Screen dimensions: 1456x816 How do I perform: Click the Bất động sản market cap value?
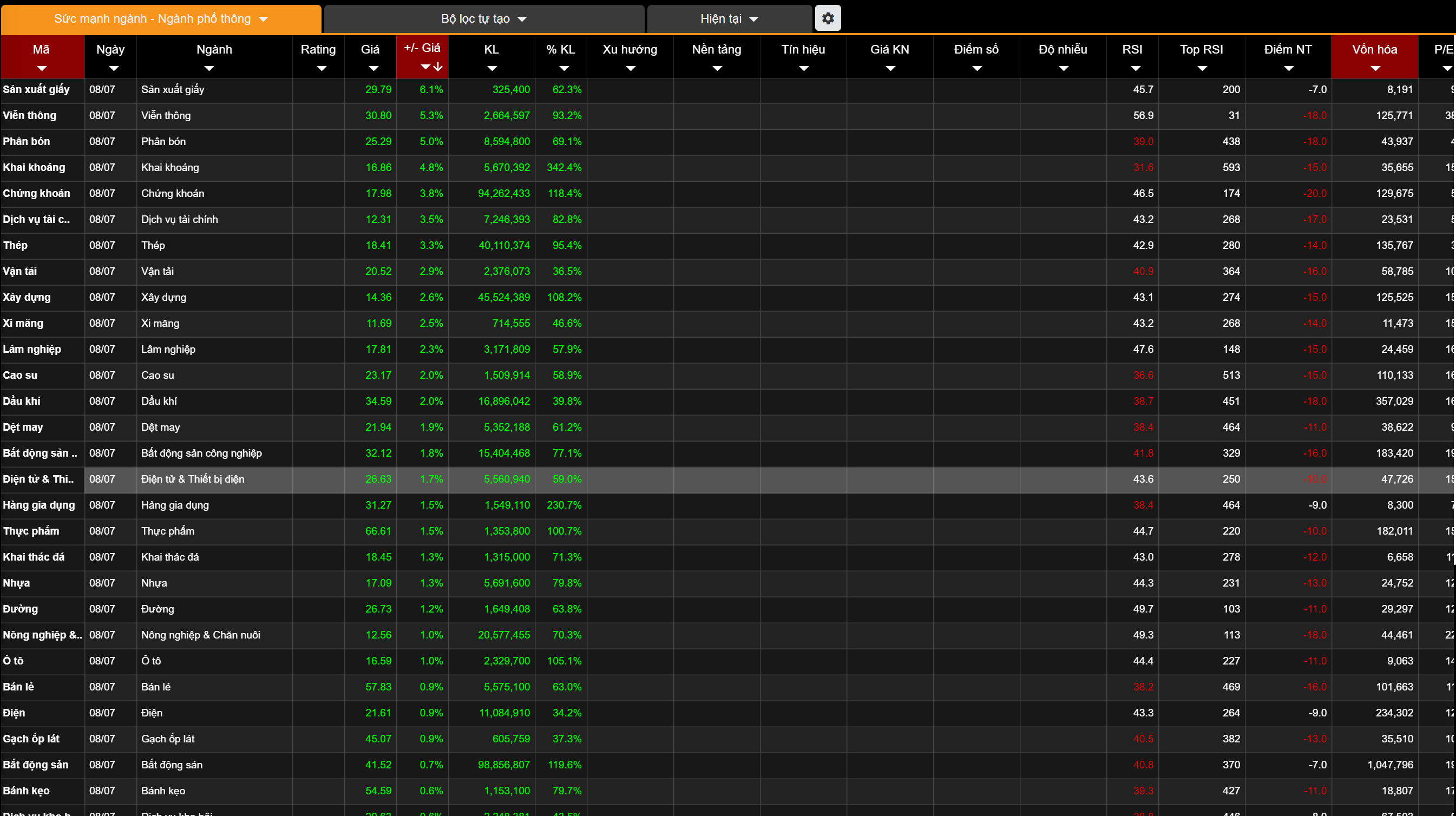click(x=1390, y=765)
